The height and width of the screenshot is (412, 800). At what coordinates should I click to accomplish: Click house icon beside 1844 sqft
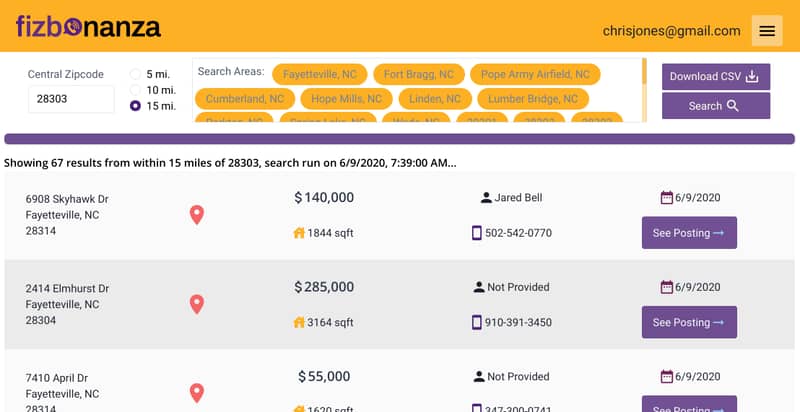click(298, 233)
